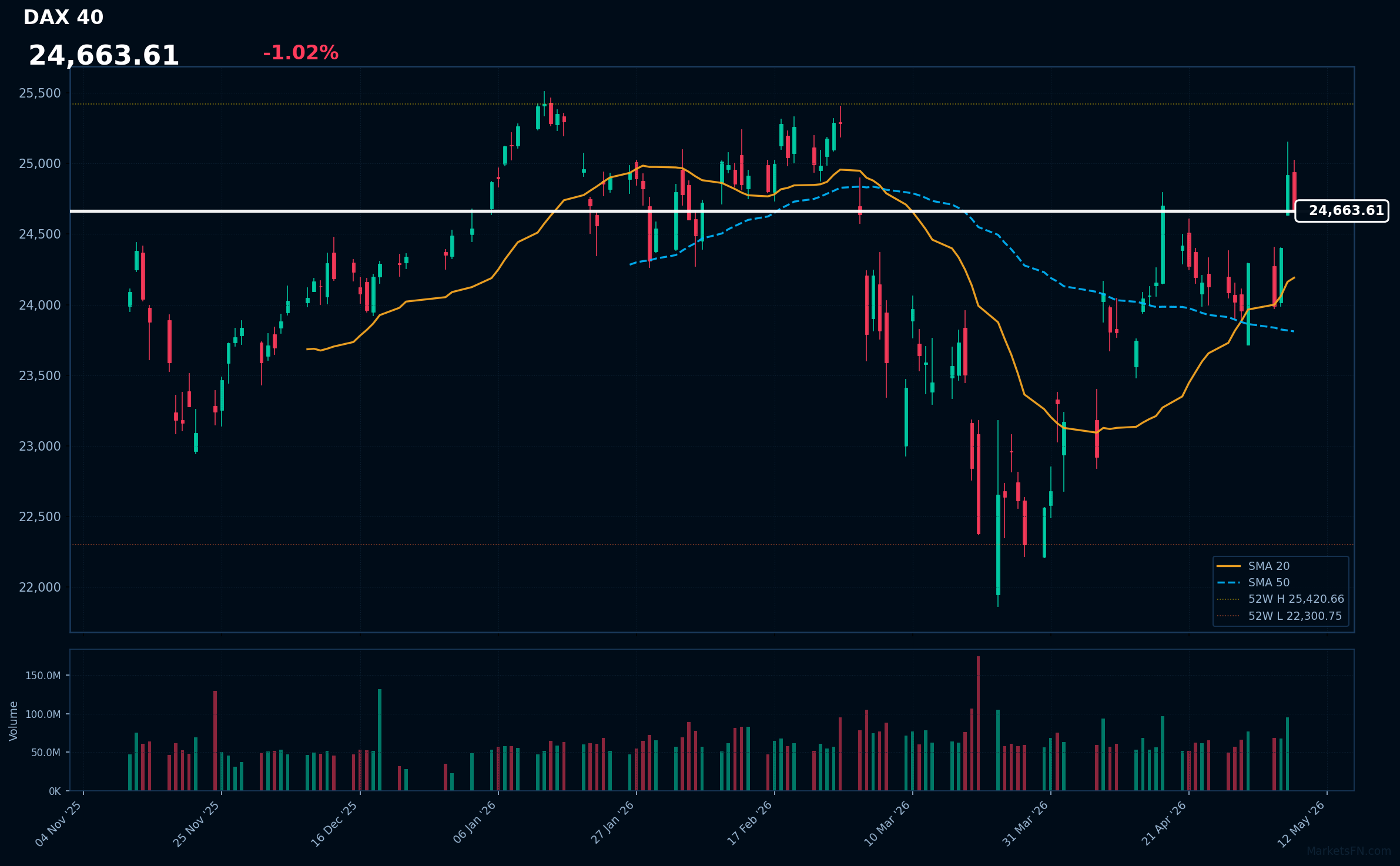1400x866 pixels.
Task: Click the 10 Mar '26 date label
Action: [x=887, y=823]
